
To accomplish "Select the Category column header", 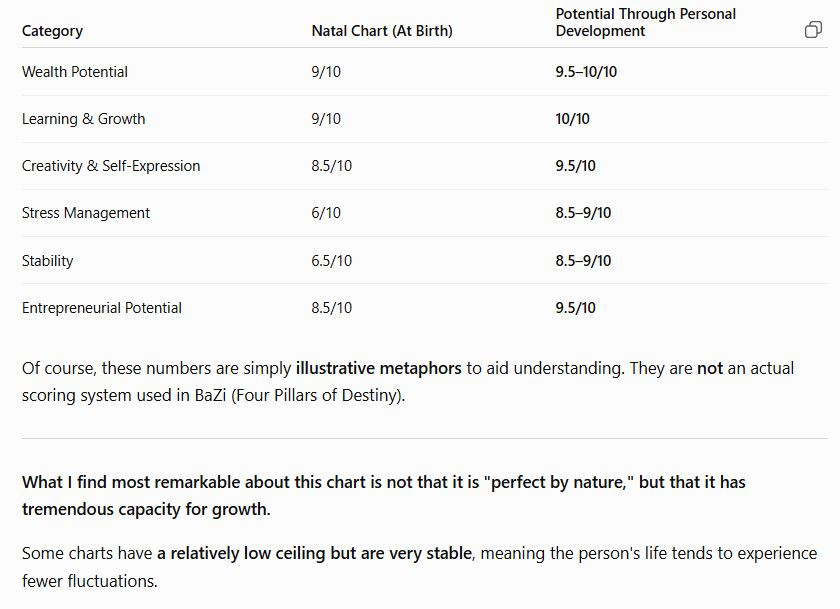I will pos(52,31).
